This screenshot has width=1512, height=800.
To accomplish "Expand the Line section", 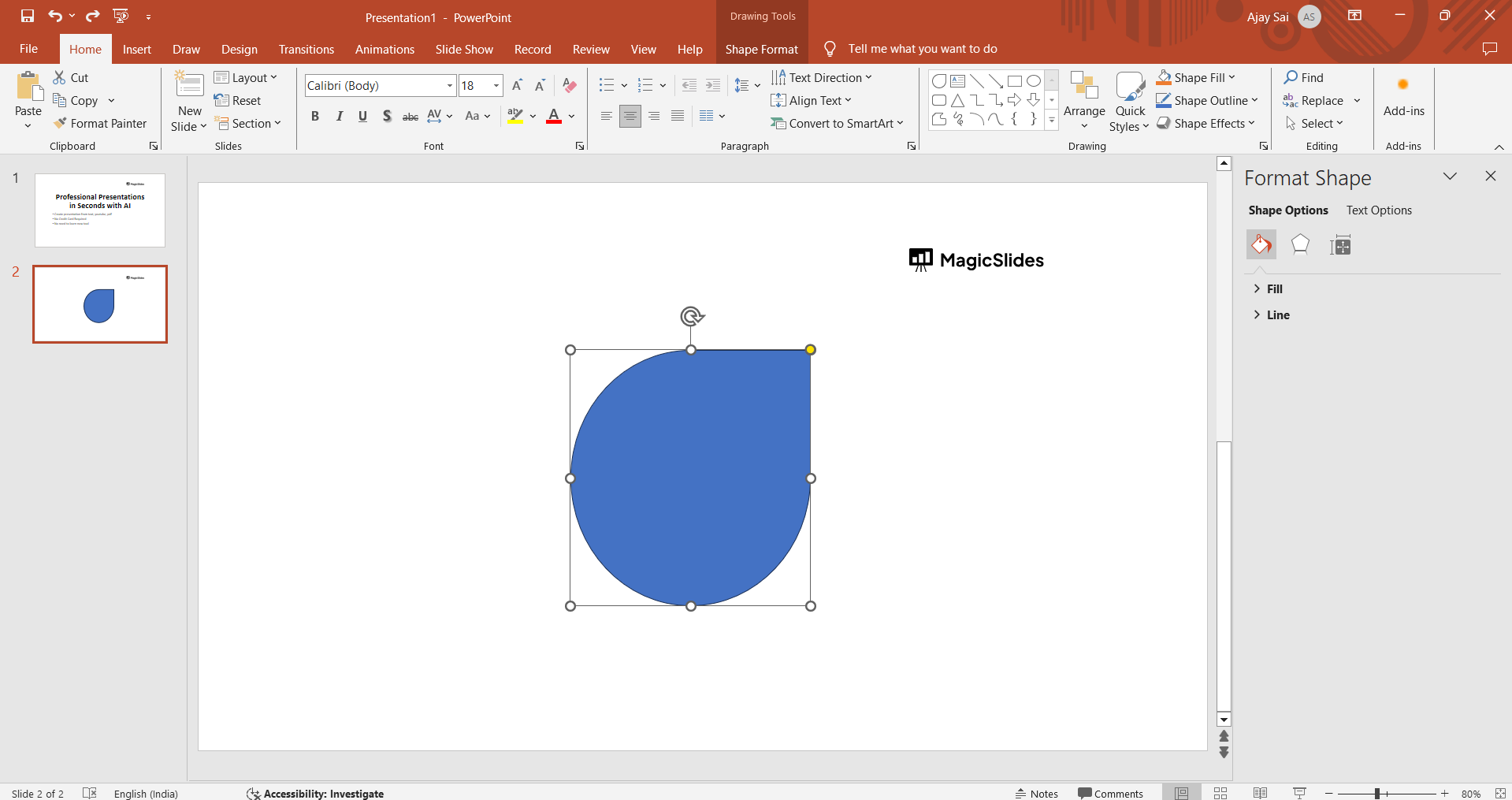I will point(1277,315).
